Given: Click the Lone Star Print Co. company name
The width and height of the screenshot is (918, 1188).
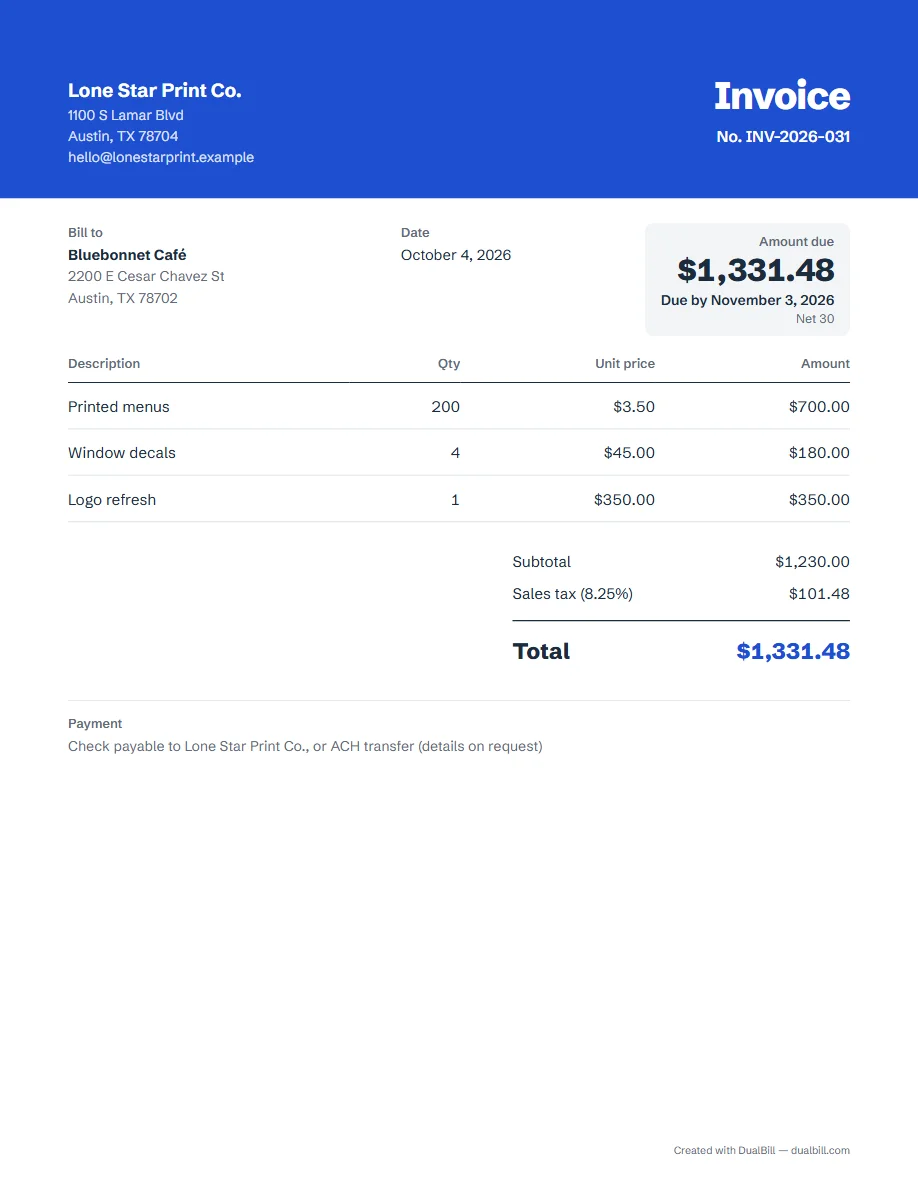Looking at the screenshot, I should point(155,90).
